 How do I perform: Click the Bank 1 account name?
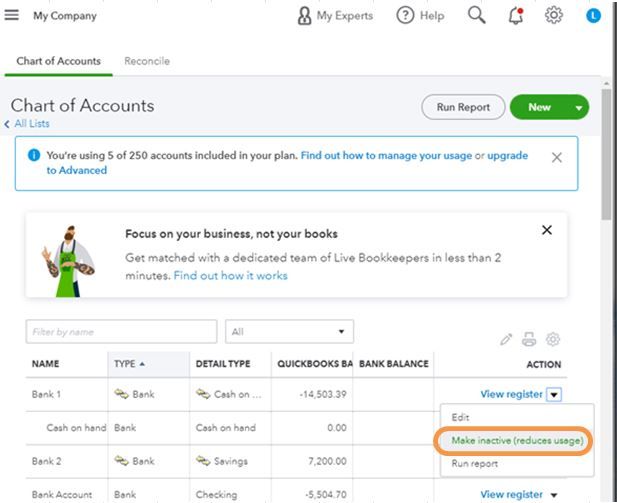point(46,394)
